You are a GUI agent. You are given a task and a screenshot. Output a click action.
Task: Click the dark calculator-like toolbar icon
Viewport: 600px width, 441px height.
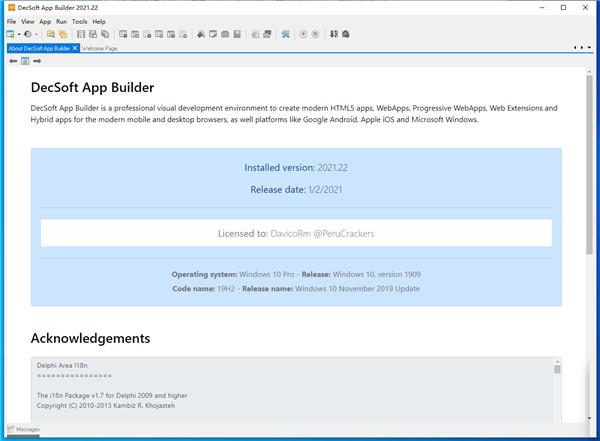tap(237, 34)
